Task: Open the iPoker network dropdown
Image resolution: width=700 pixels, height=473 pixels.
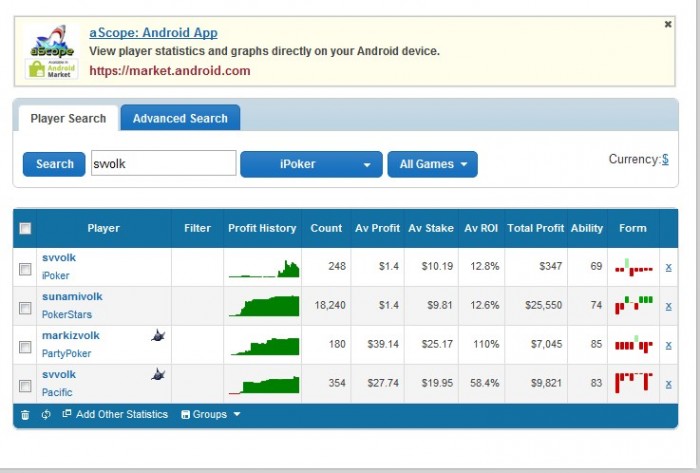Action: point(311,164)
